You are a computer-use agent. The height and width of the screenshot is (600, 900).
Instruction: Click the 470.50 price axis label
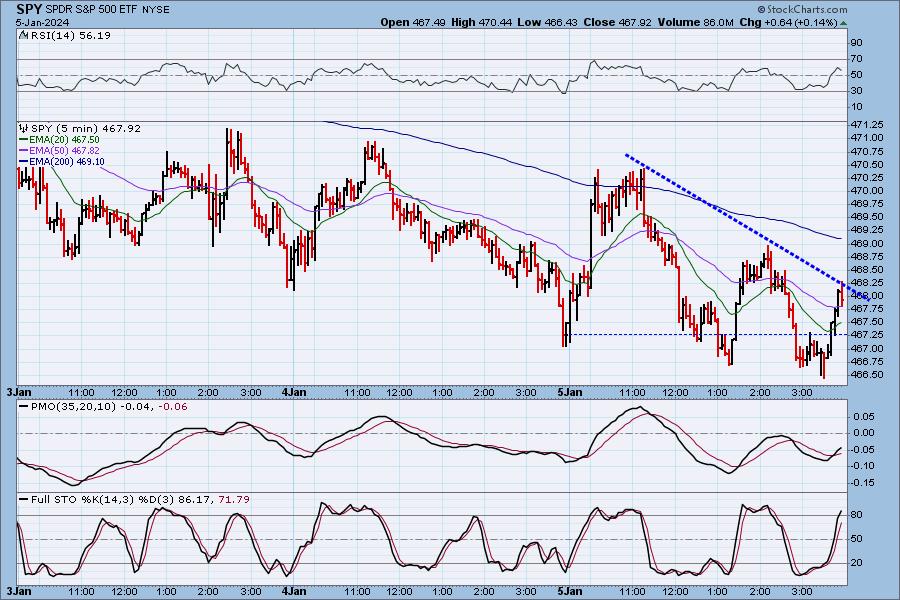[867, 164]
